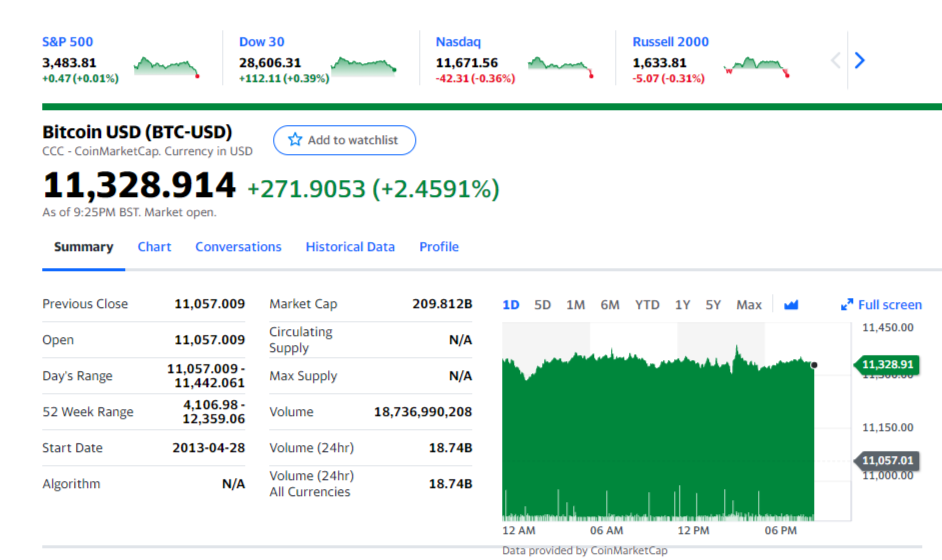Click Nasdaq change -42.31 (-0.36%)
942x560 pixels.
point(475,79)
